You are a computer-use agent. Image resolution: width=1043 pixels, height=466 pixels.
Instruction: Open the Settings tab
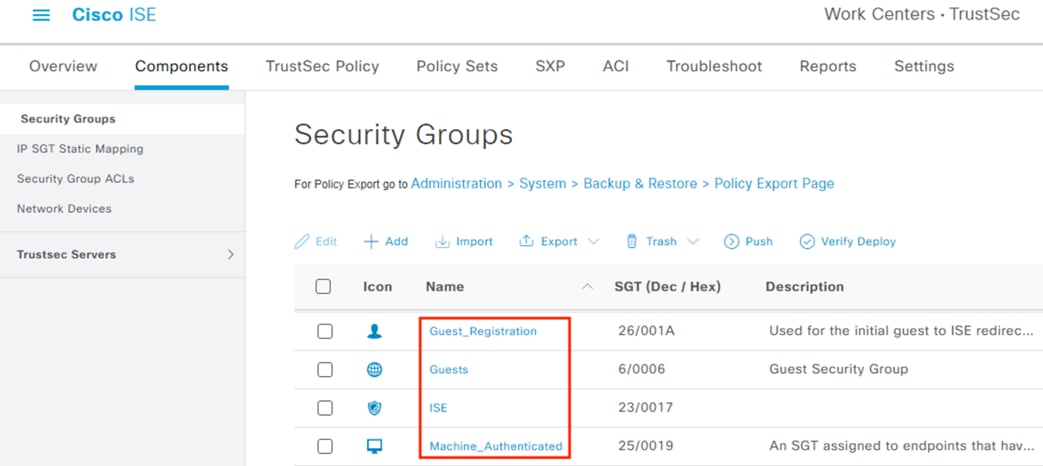(x=924, y=66)
